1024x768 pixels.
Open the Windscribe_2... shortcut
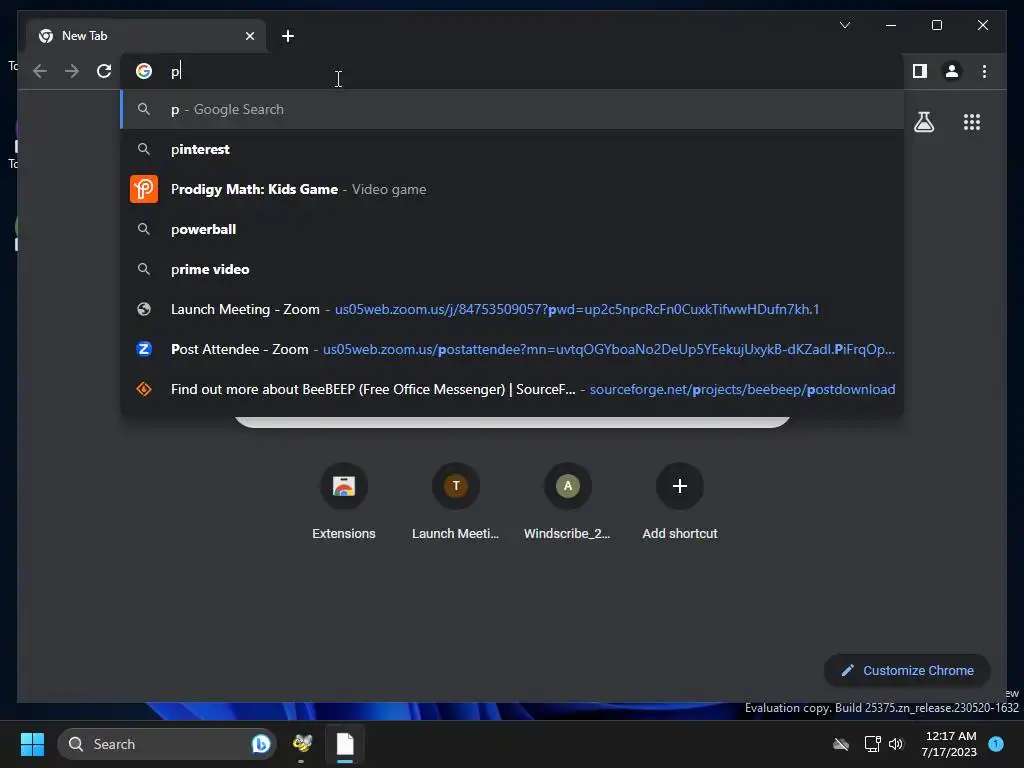tap(568, 502)
